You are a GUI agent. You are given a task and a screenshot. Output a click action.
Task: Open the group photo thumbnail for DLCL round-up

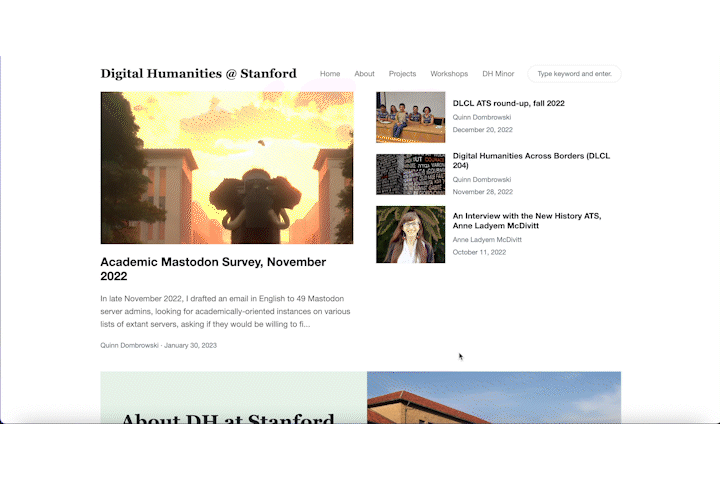pos(411,117)
